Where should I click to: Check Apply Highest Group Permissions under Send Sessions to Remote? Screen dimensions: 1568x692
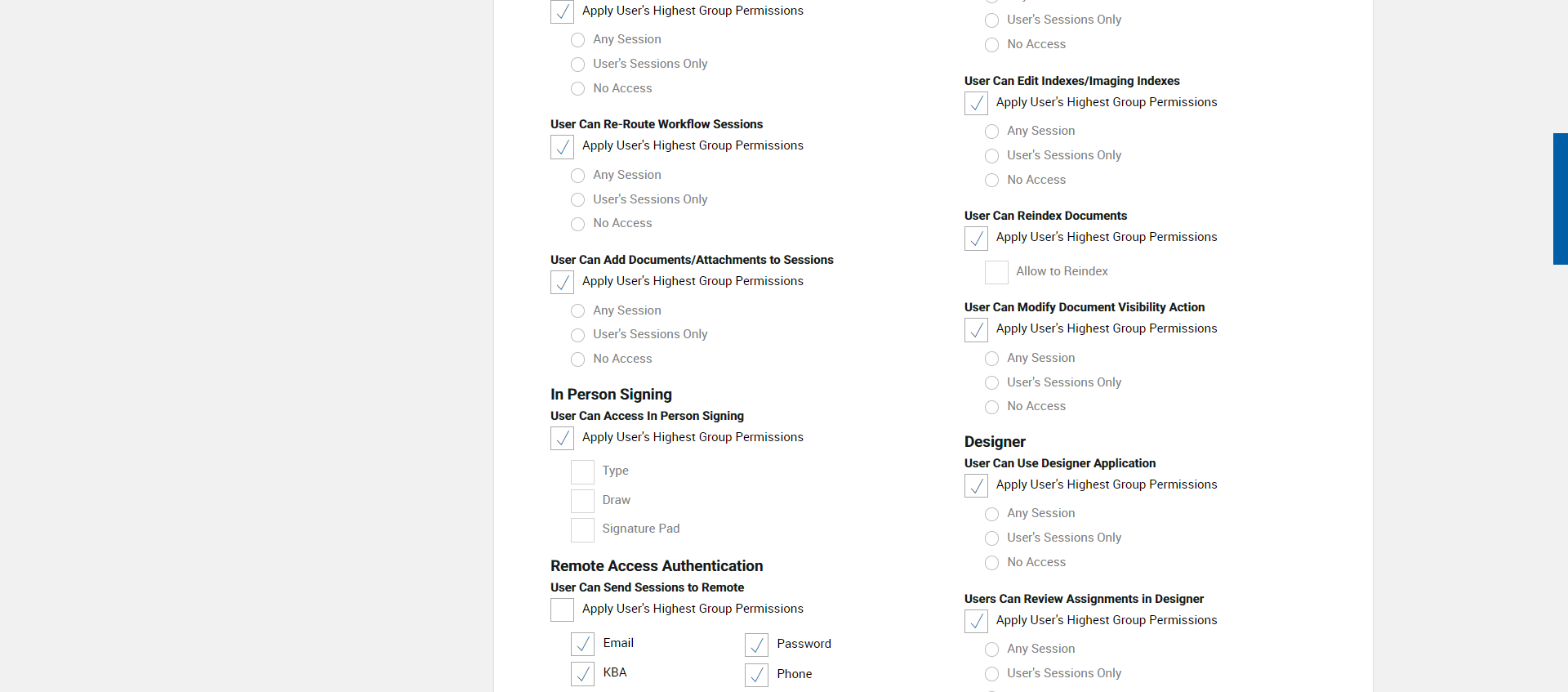pyautogui.click(x=562, y=610)
